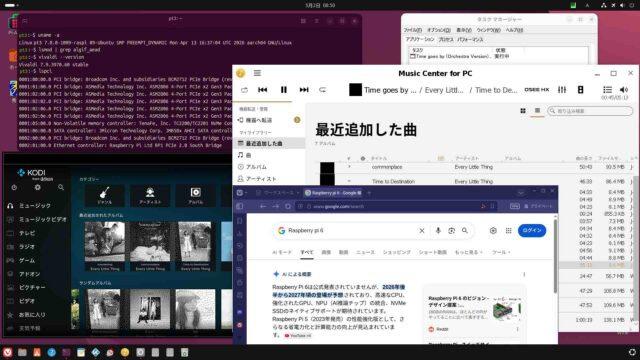Open the アルバム category in Kodi
The height and width of the screenshot is (360, 640).
click(x=196, y=196)
